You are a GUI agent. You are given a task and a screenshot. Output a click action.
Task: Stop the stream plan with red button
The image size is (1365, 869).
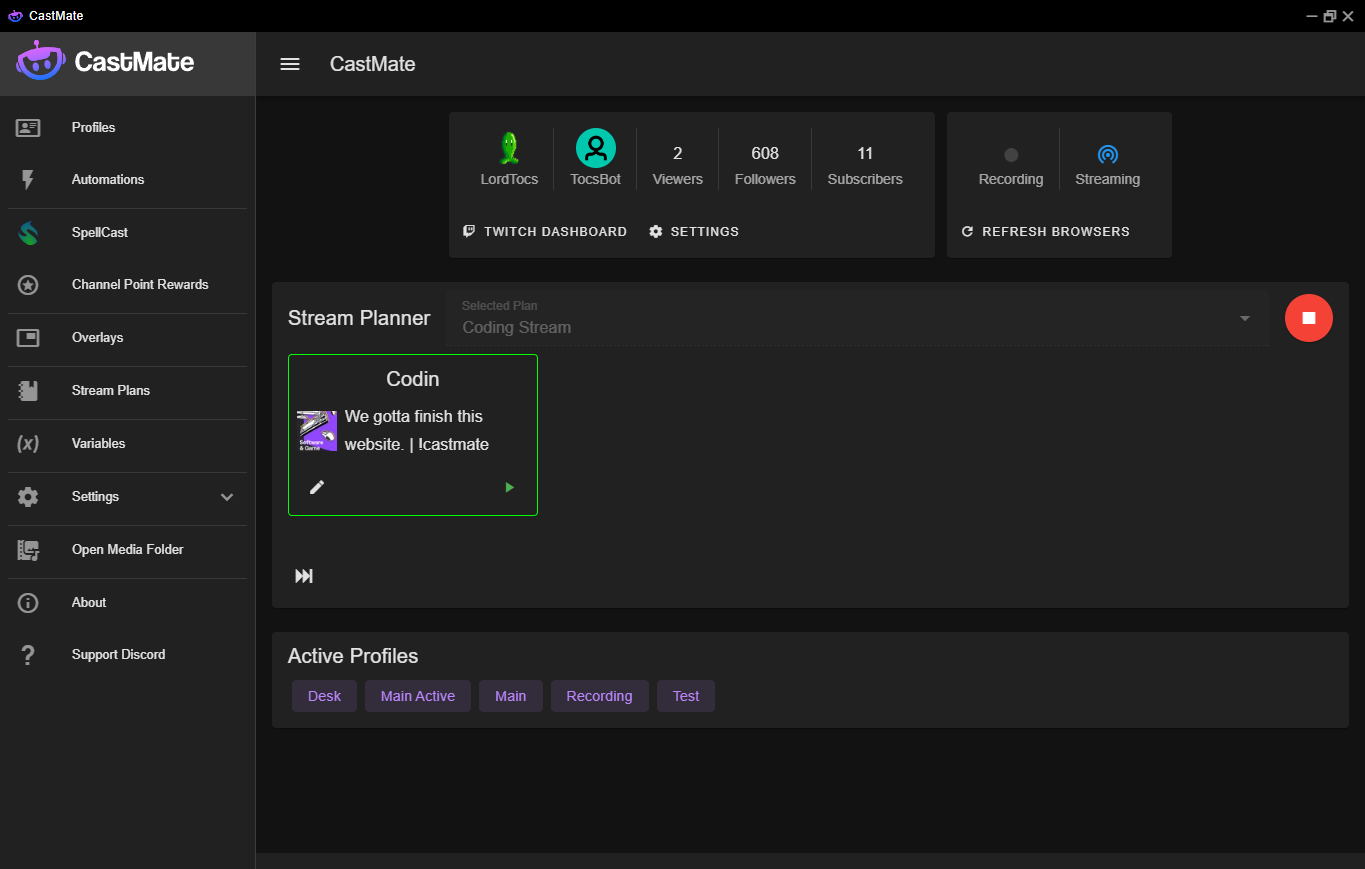(x=1309, y=318)
